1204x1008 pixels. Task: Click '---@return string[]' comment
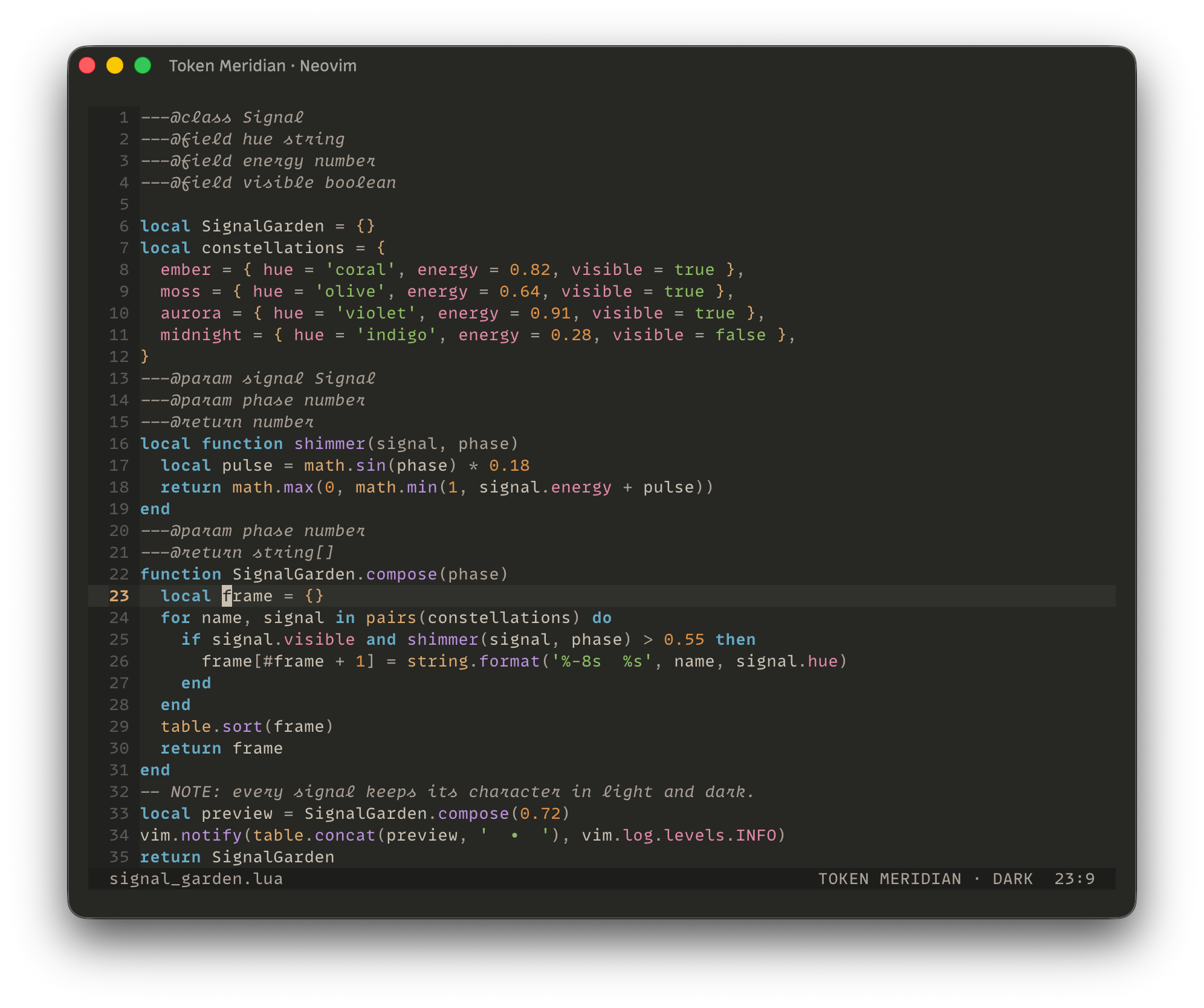238,552
